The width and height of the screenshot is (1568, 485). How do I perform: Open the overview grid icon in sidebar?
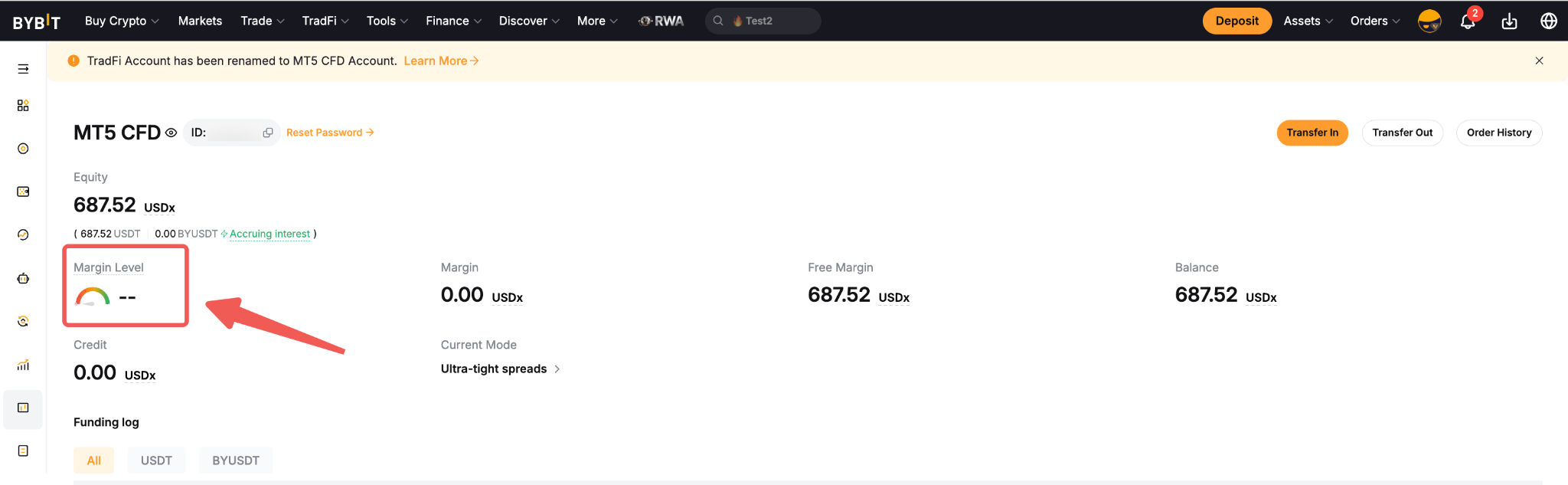pyautogui.click(x=23, y=105)
